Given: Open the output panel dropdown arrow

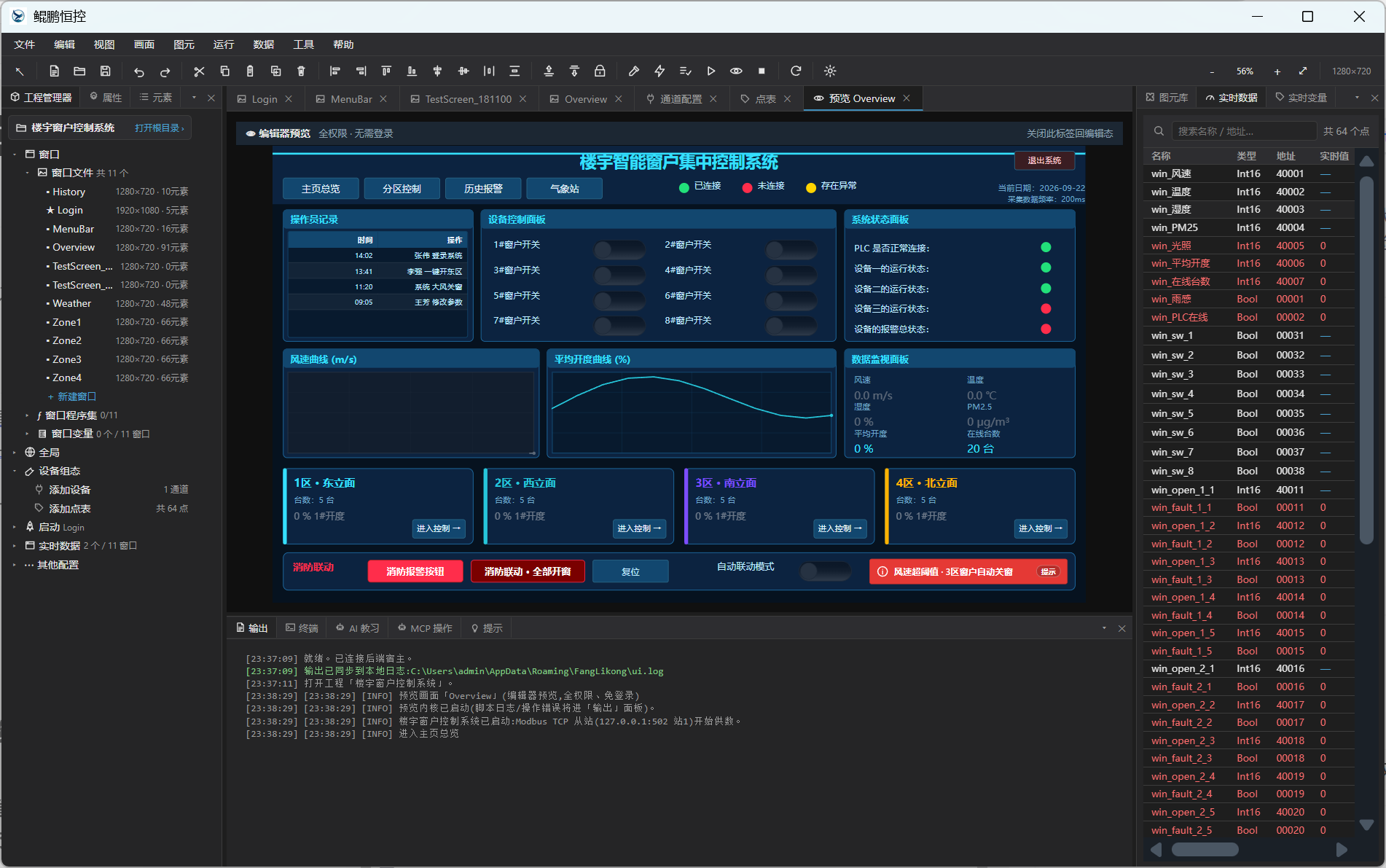Looking at the screenshot, I should click(x=1104, y=628).
